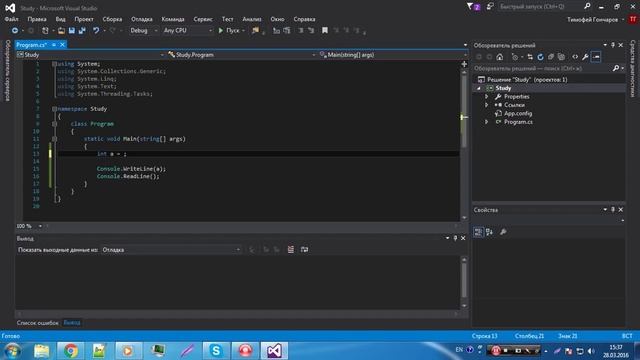Click the Save All icon
Viewport: 640px width, 360px height.
point(82,31)
